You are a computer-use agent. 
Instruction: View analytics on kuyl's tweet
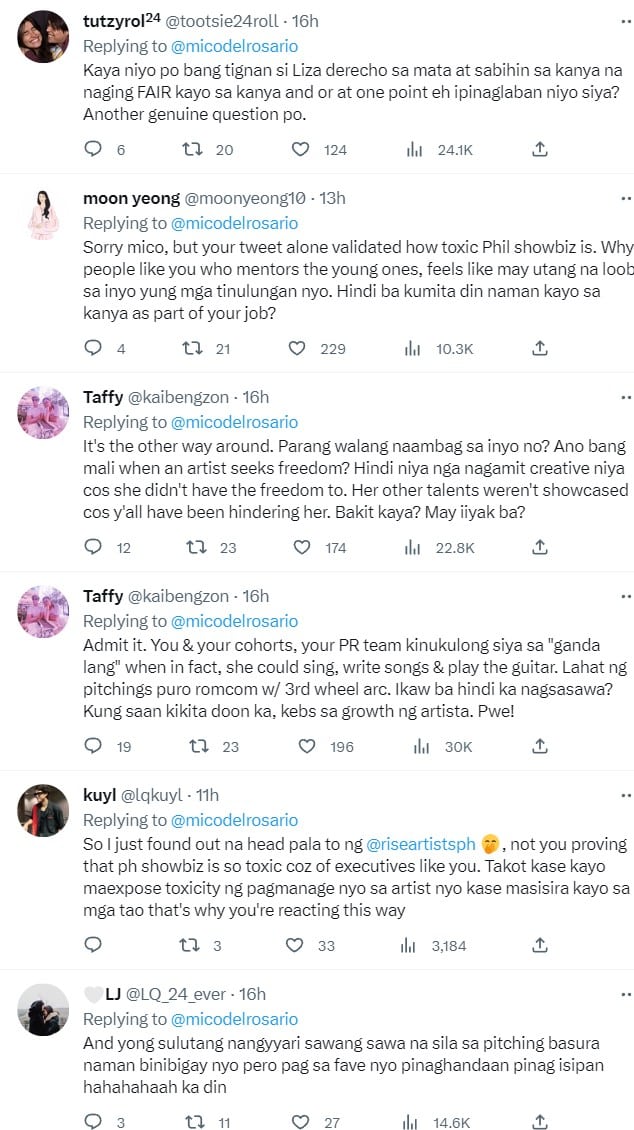point(414,944)
